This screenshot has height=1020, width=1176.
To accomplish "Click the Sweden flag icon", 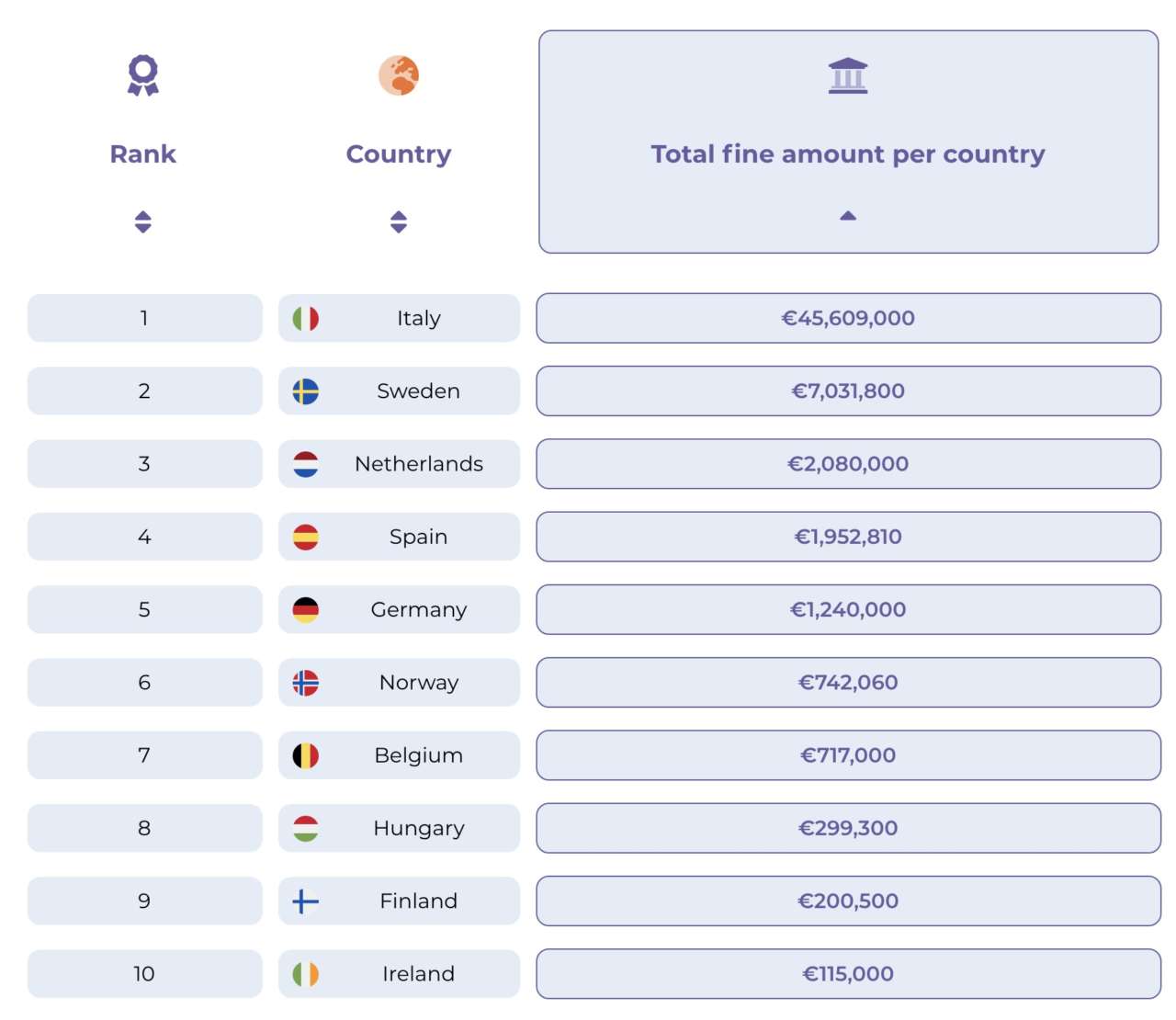I will pyautogui.click(x=306, y=391).
